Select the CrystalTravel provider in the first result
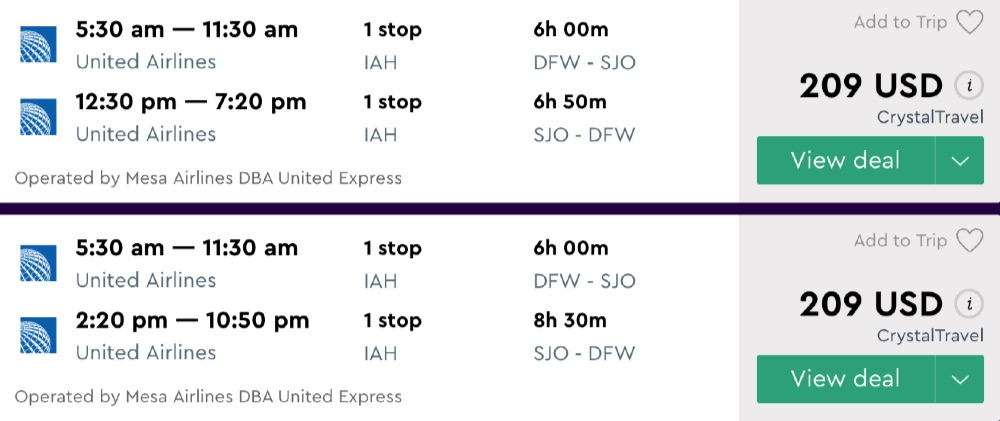 [930, 118]
